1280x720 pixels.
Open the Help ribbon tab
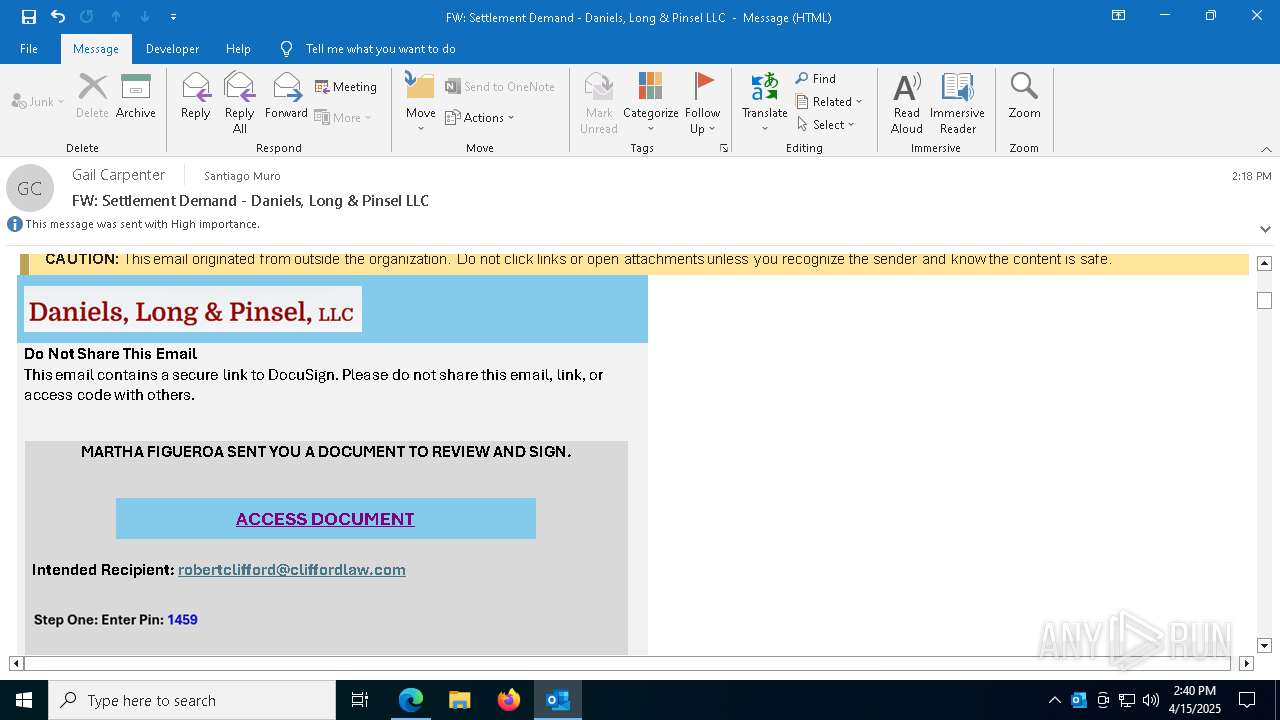[x=238, y=48]
